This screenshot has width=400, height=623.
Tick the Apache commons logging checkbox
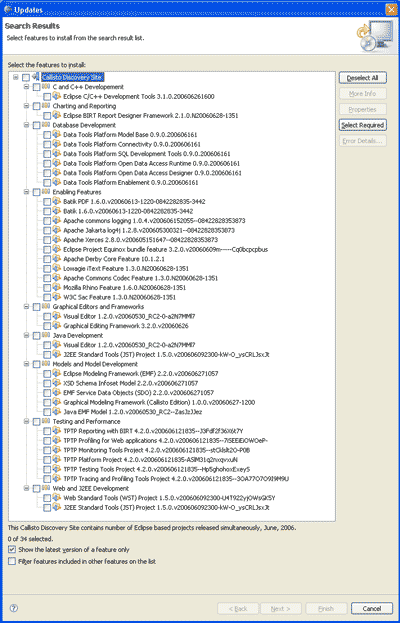47,221
